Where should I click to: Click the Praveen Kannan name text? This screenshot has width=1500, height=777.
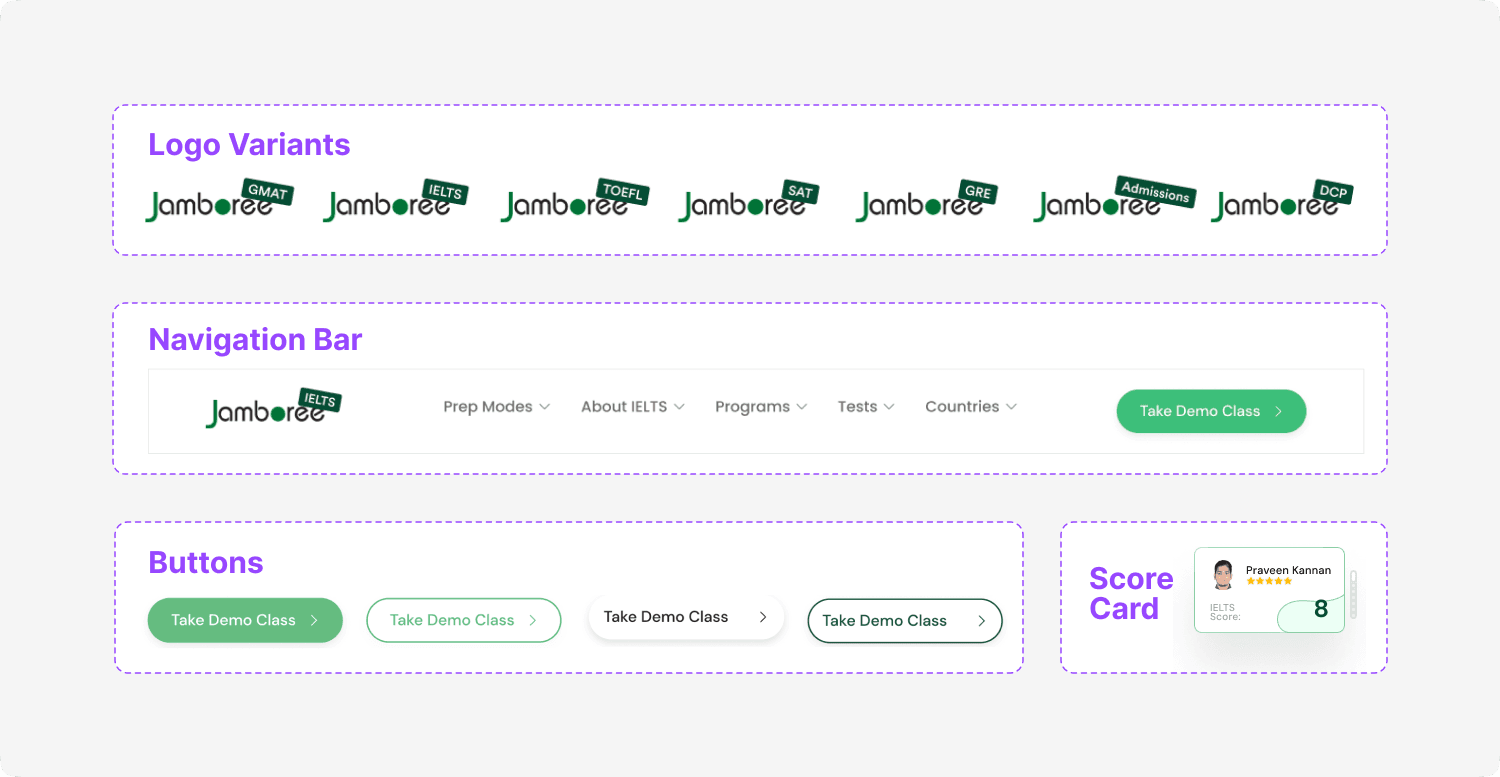[x=1289, y=570]
